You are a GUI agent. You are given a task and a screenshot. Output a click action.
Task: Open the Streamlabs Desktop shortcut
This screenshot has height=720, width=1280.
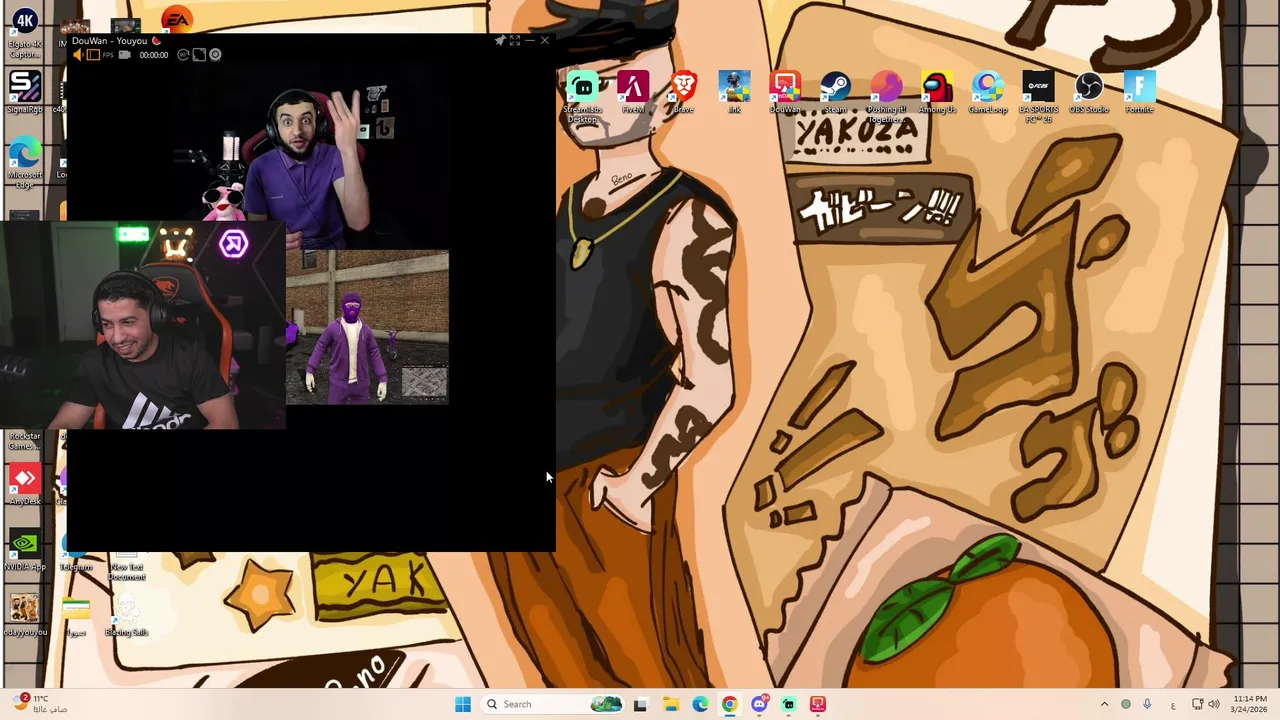582,97
